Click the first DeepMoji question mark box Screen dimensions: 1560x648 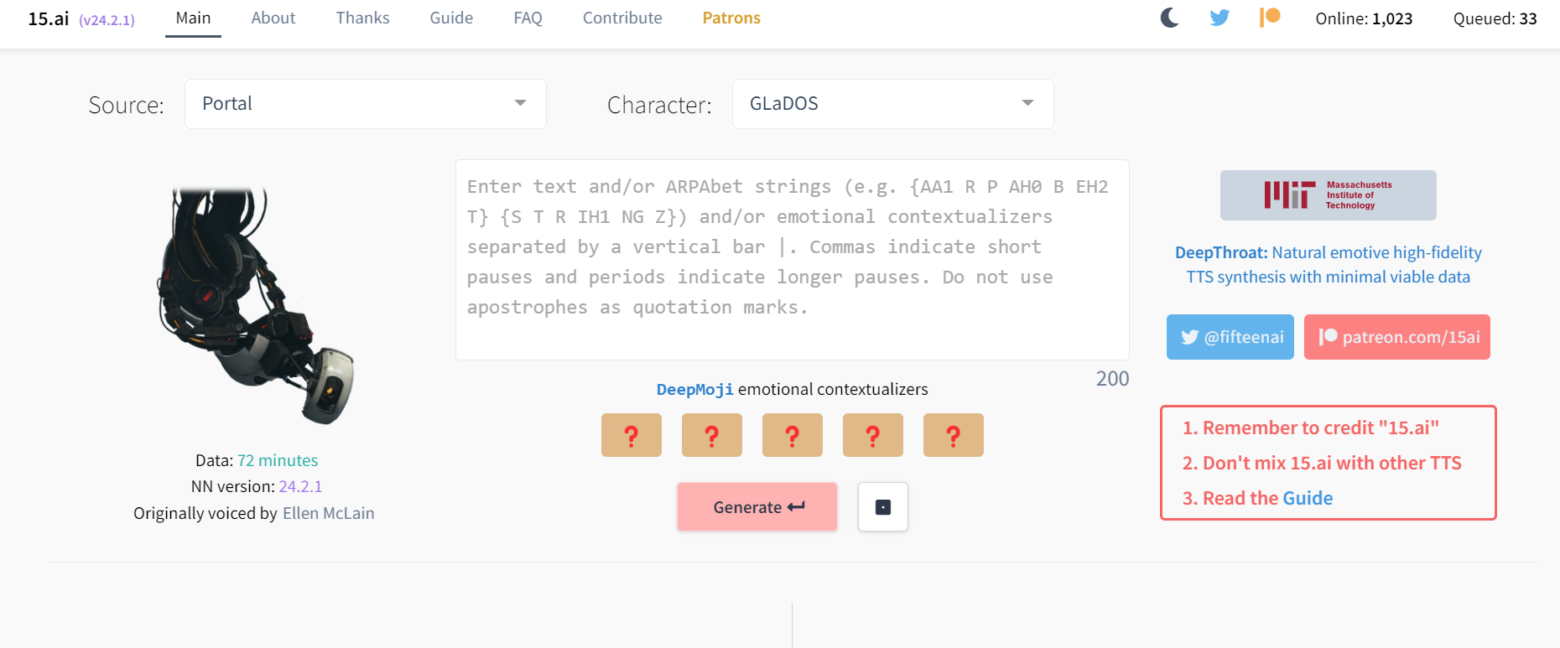[x=631, y=435]
